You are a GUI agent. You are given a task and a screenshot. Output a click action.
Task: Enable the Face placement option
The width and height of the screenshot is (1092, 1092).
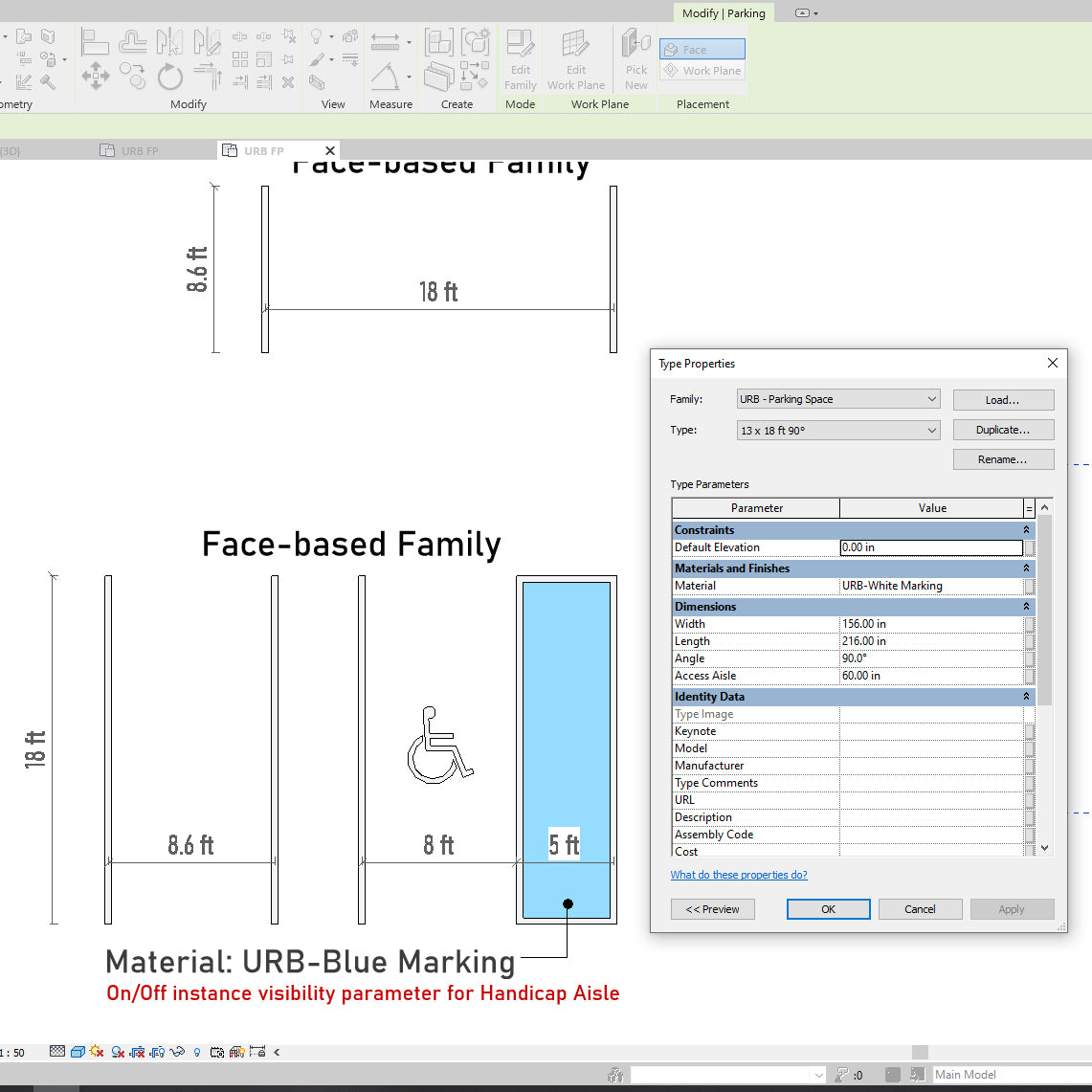click(702, 49)
